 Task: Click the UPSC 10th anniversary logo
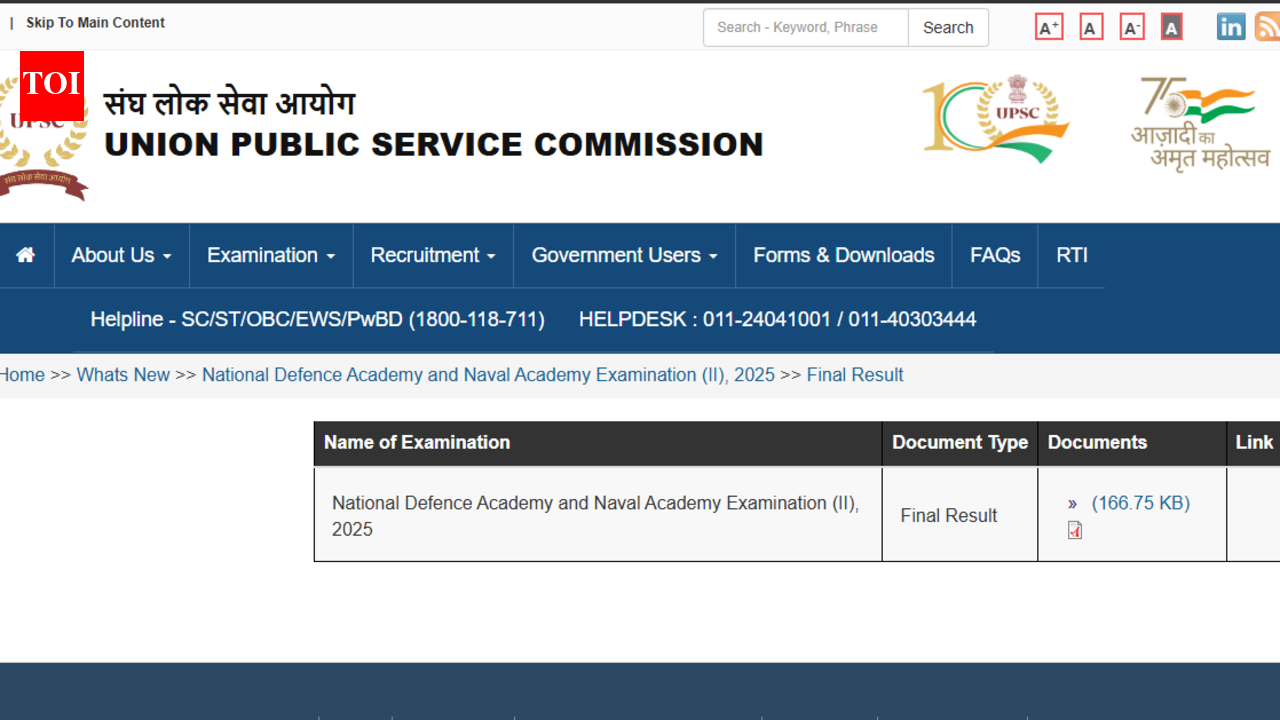tap(997, 117)
